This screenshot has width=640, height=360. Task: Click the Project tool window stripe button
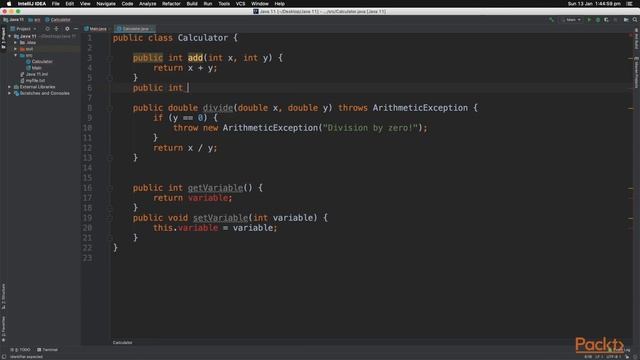point(3,38)
